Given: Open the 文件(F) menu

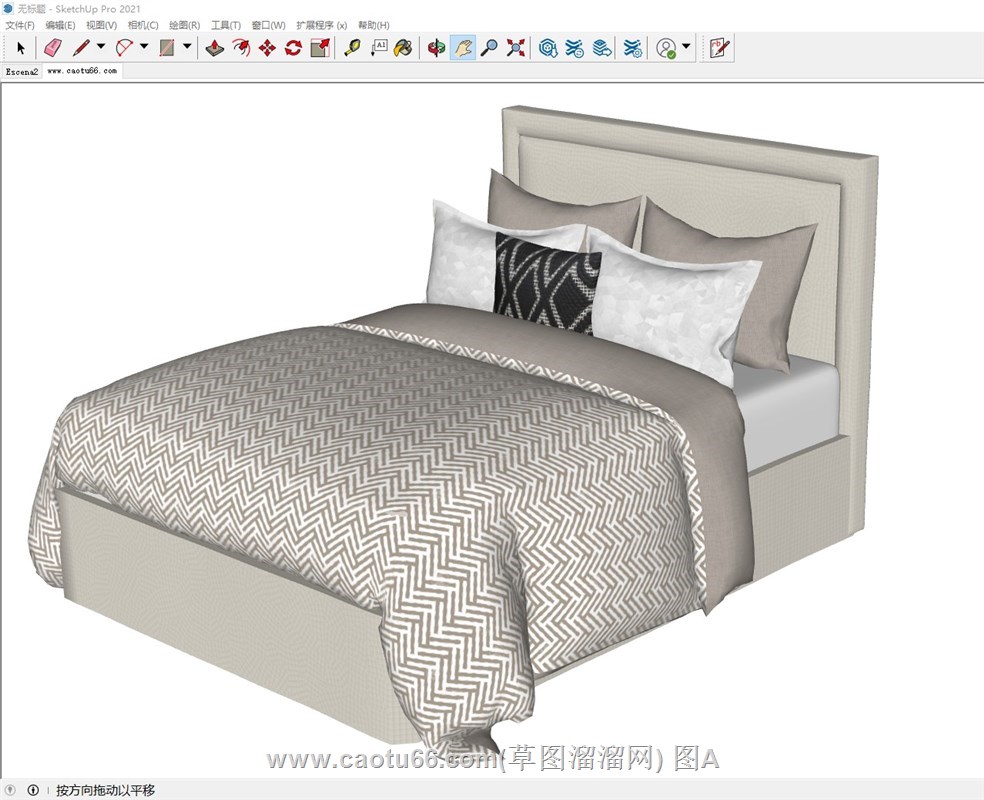Looking at the screenshot, I should (x=20, y=25).
